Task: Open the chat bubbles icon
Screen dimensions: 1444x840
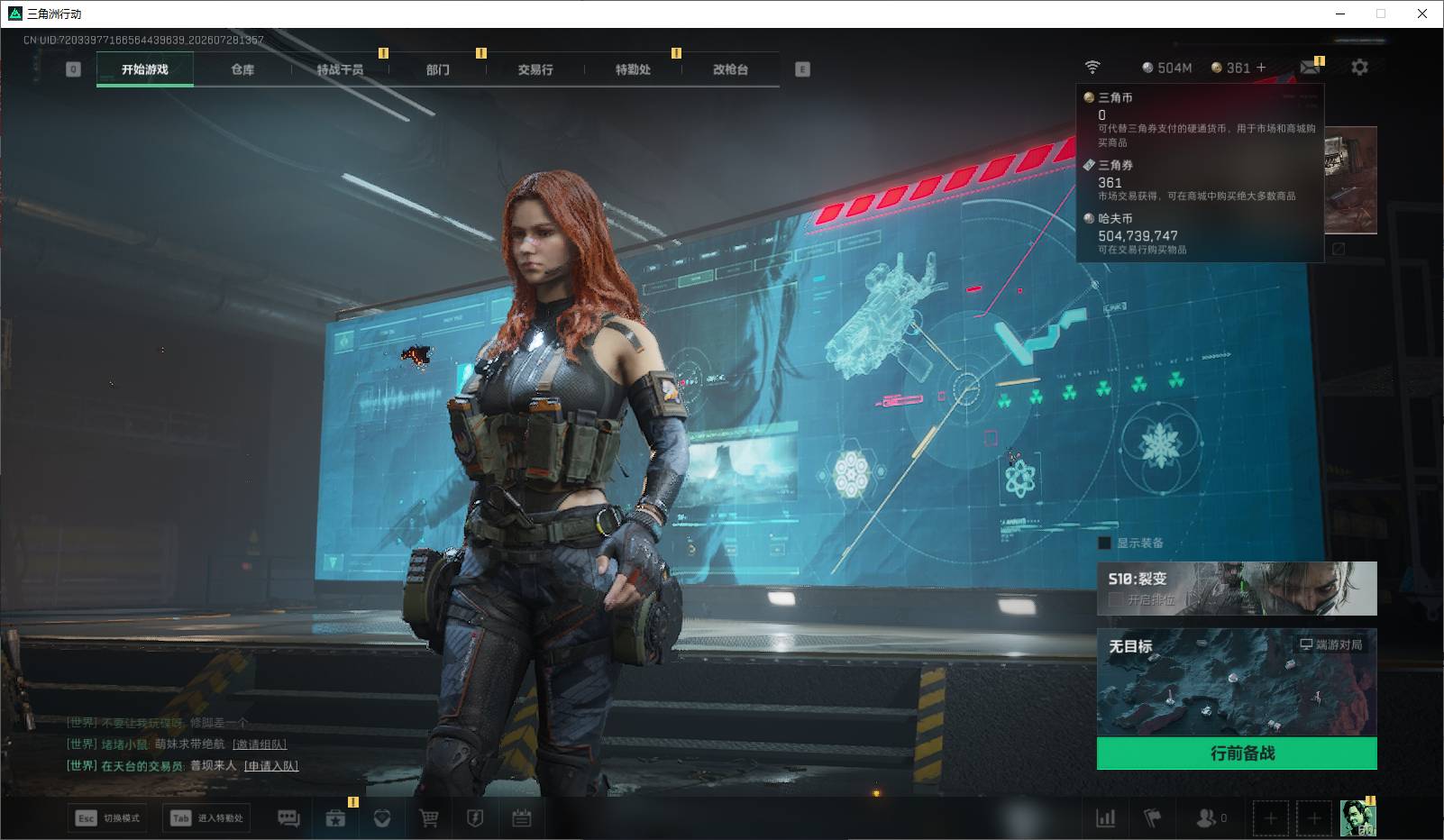Action: coord(288,818)
